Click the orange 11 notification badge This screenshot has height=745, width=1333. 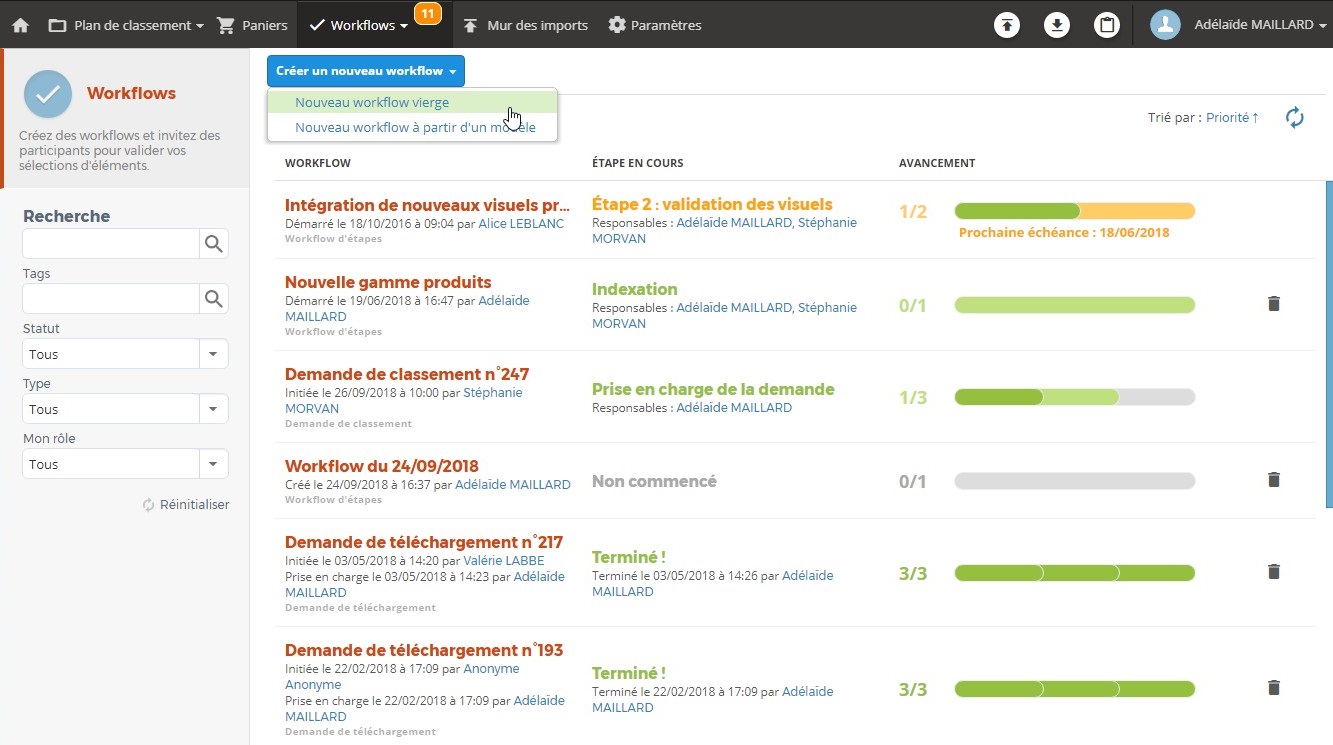pyautogui.click(x=428, y=13)
